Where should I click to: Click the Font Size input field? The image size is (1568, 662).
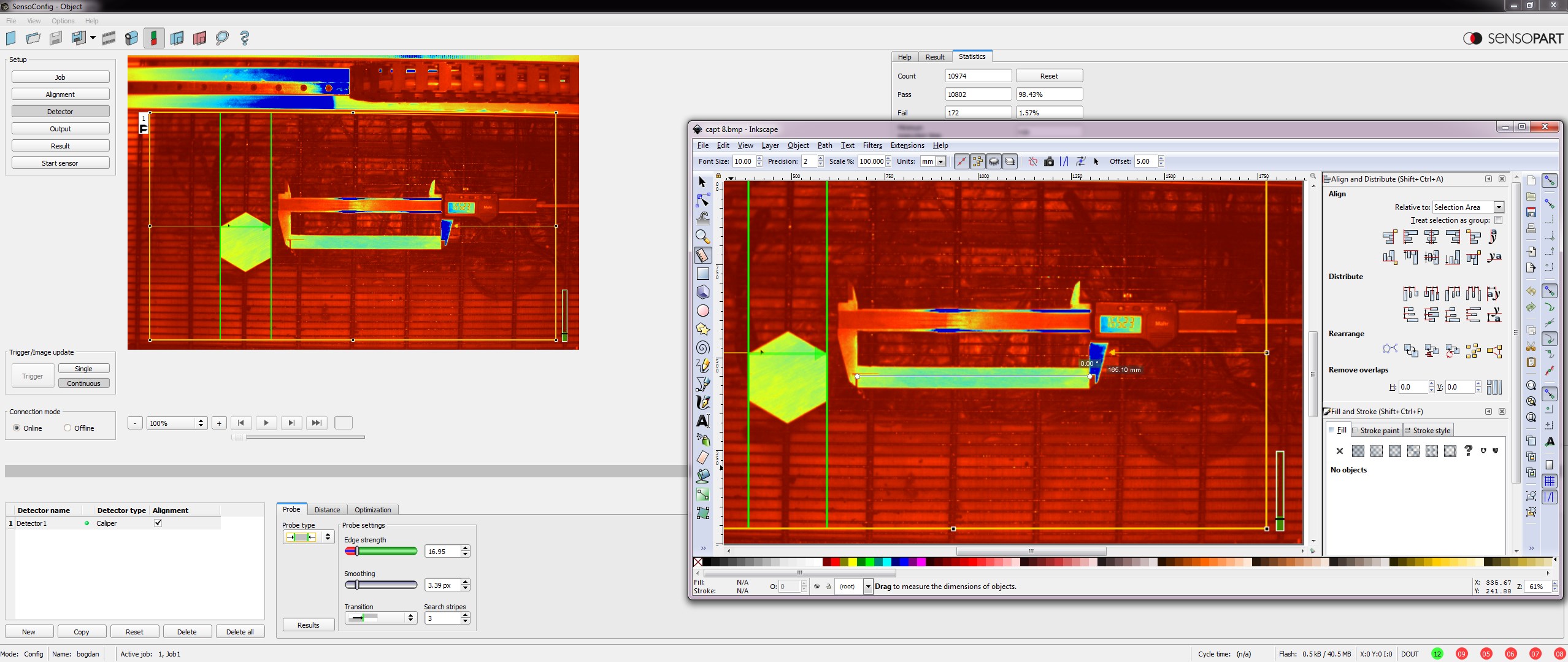(744, 161)
